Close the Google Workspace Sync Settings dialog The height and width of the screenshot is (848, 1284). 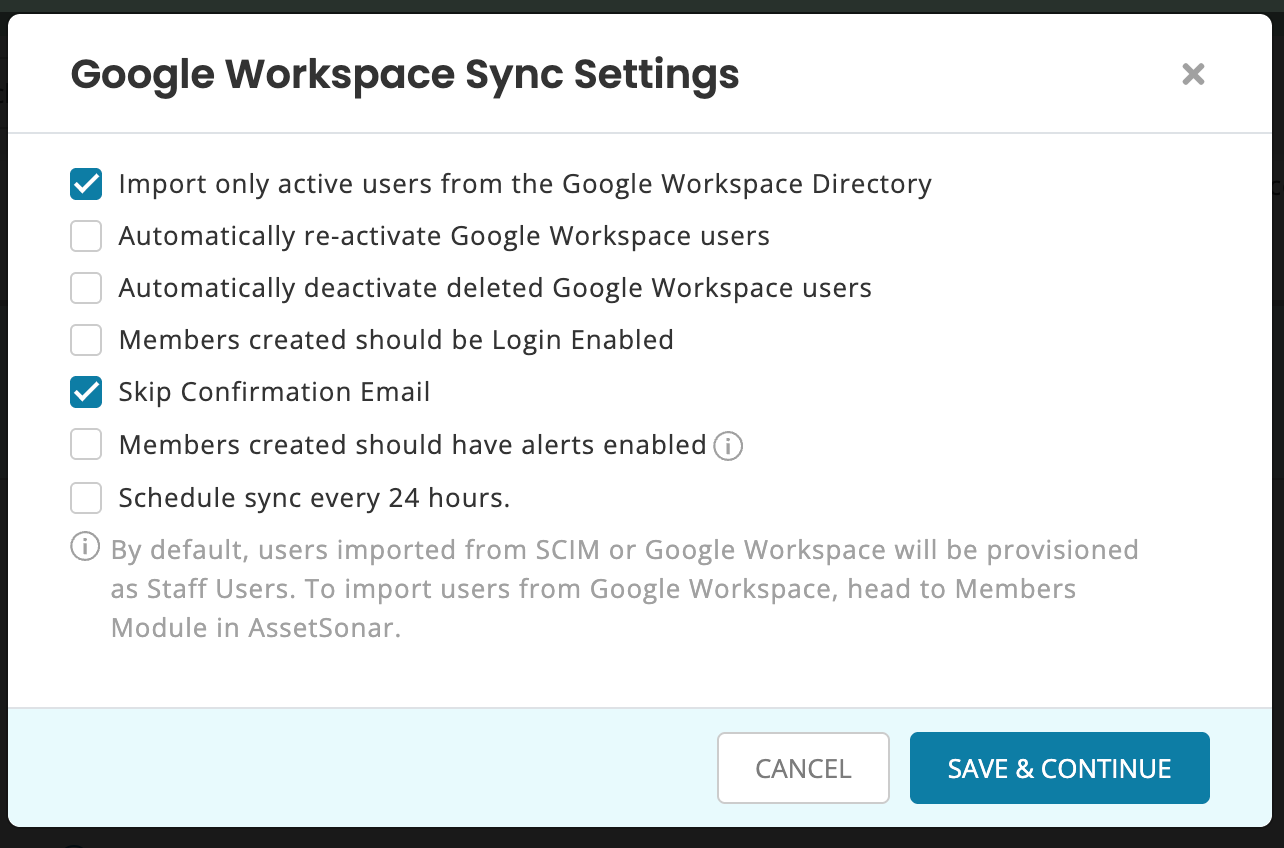click(1193, 74)
